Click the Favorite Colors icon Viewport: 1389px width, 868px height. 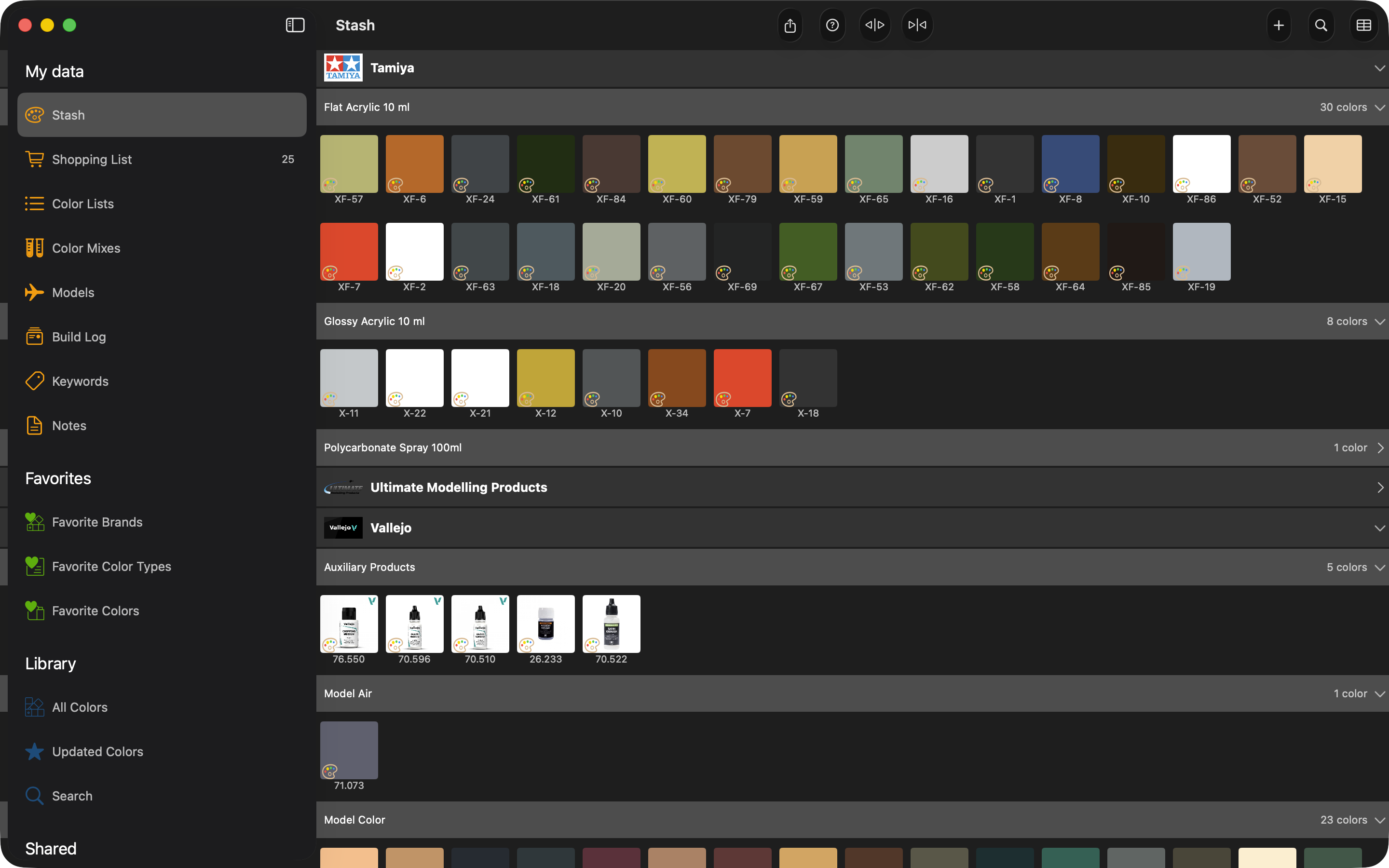tap(34, 610)
